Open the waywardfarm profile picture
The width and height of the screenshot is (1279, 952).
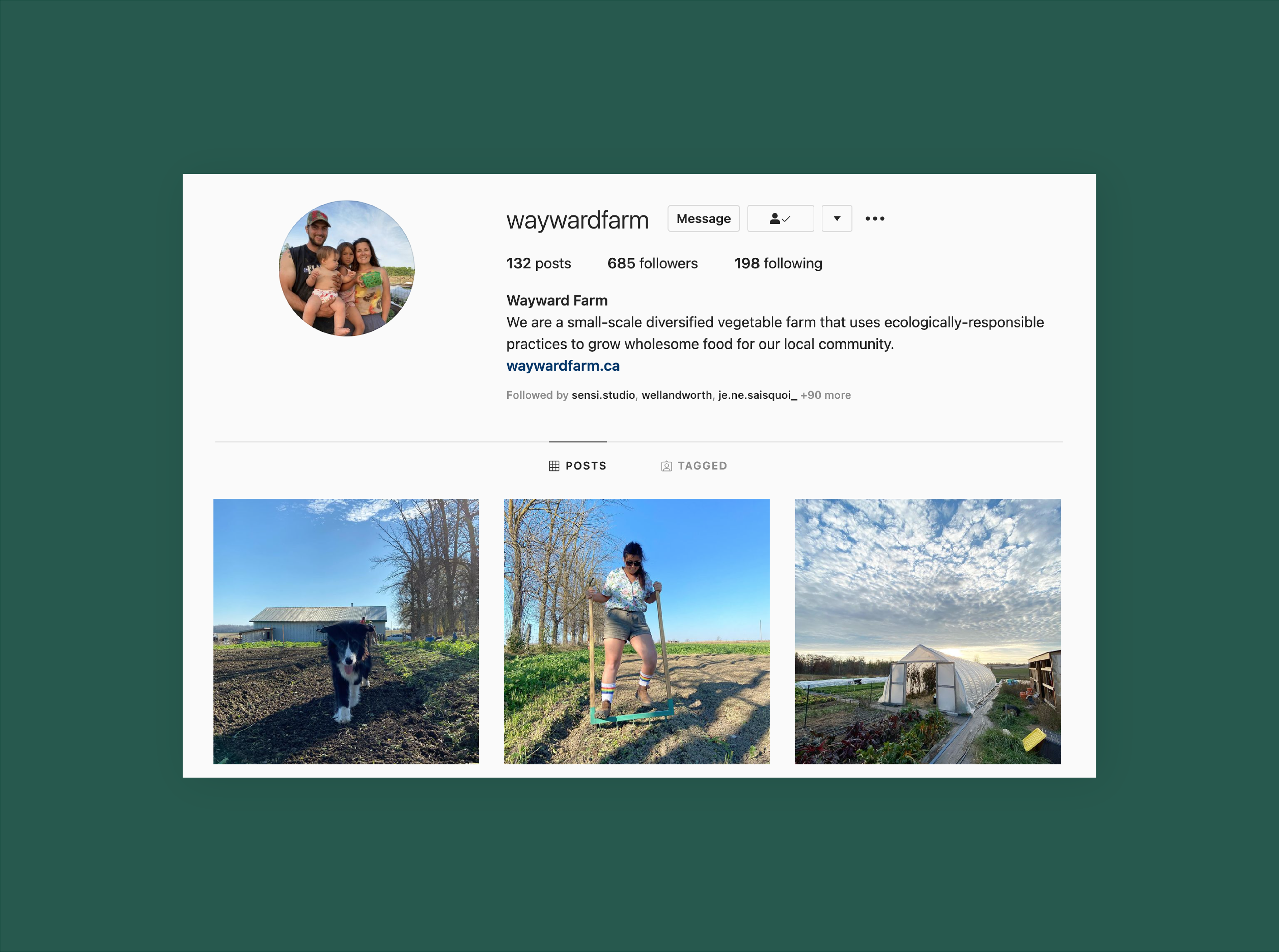[347, 268]
